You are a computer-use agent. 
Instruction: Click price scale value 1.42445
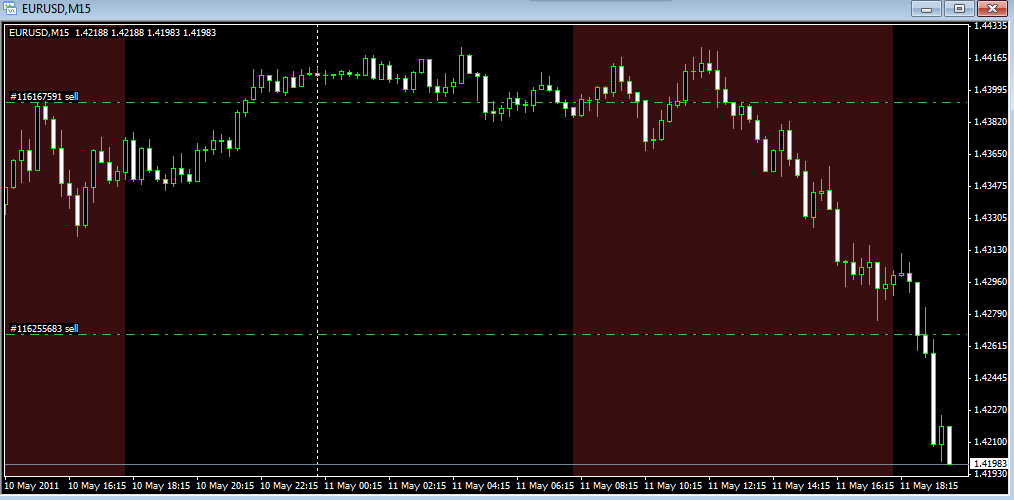coord(989,378)
